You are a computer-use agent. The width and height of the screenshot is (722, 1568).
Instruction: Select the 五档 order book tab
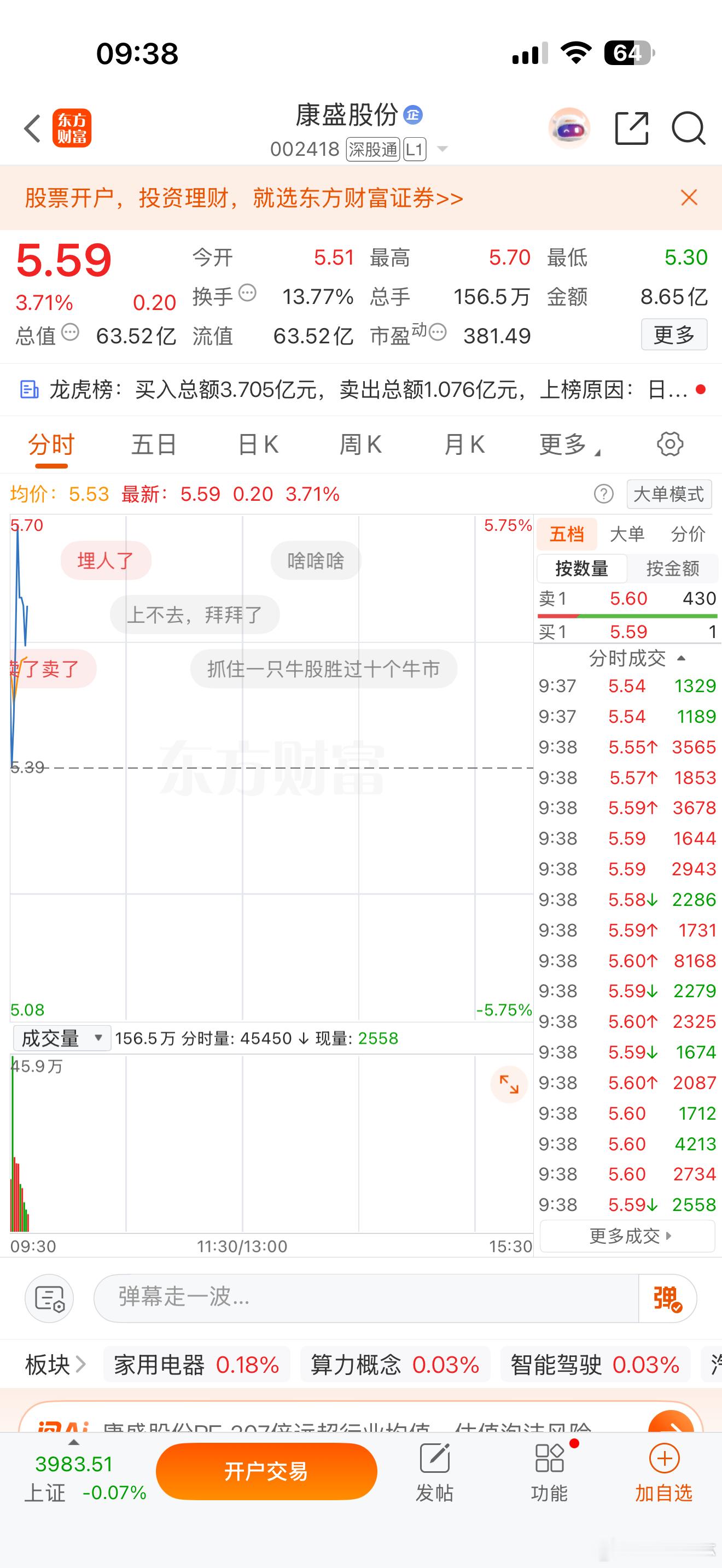(x=567, y=534)
